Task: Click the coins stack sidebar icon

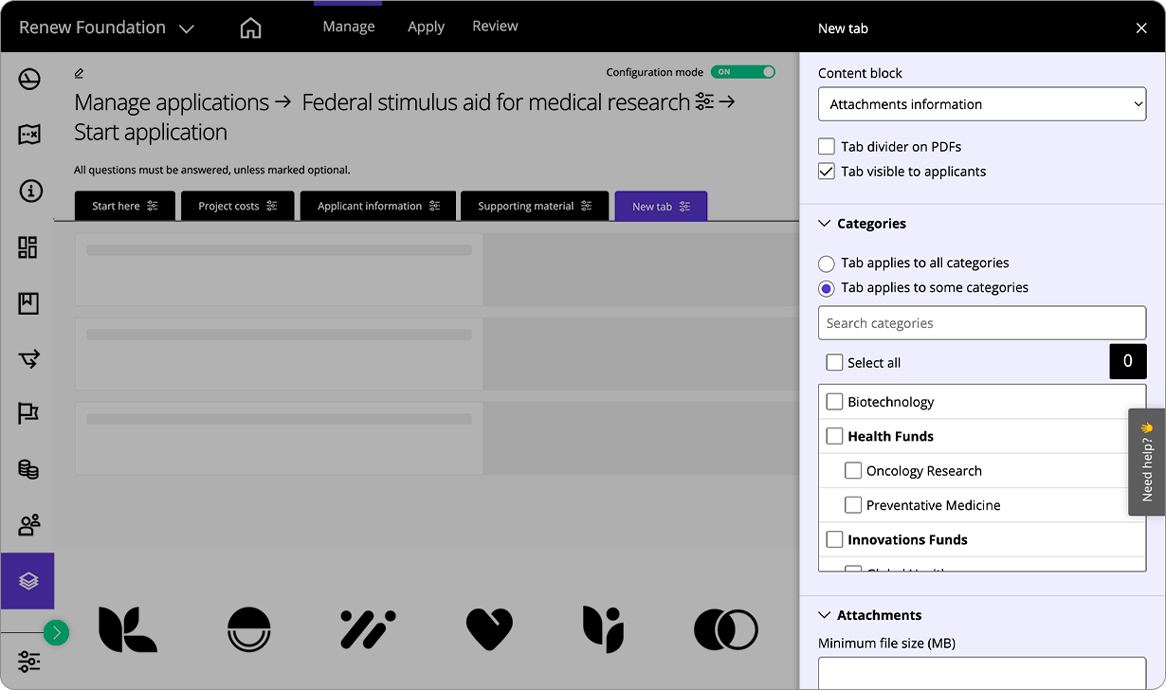Action: (29, 469)
